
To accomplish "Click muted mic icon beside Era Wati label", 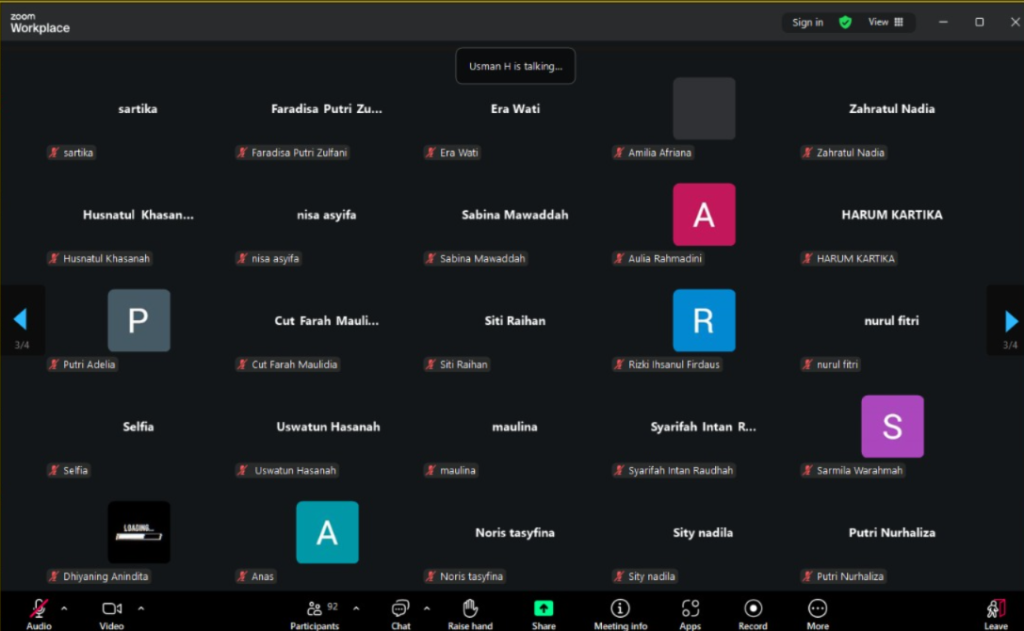I will pos(430,152).
